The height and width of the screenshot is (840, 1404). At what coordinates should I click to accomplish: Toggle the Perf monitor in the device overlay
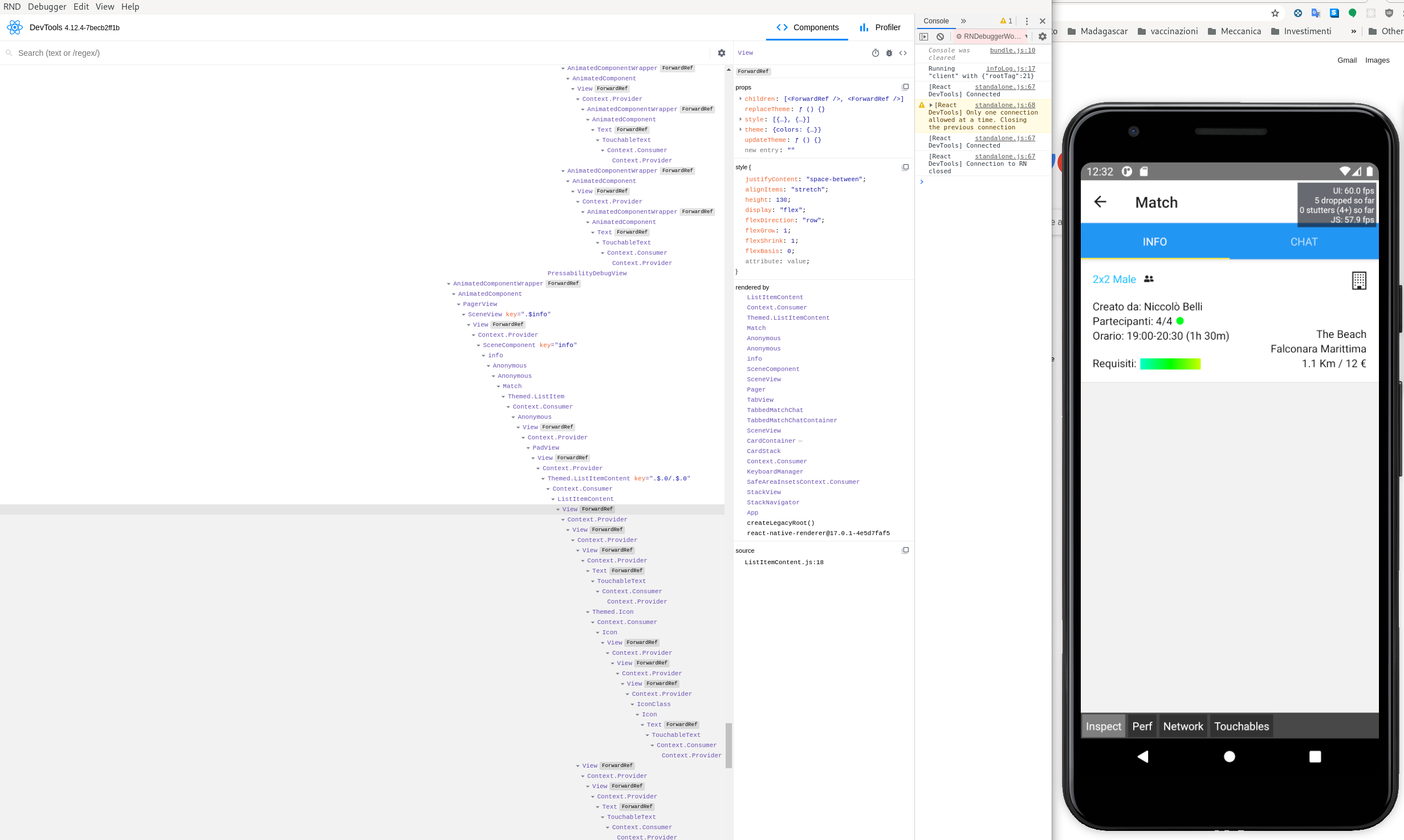tap(1142, 726)
